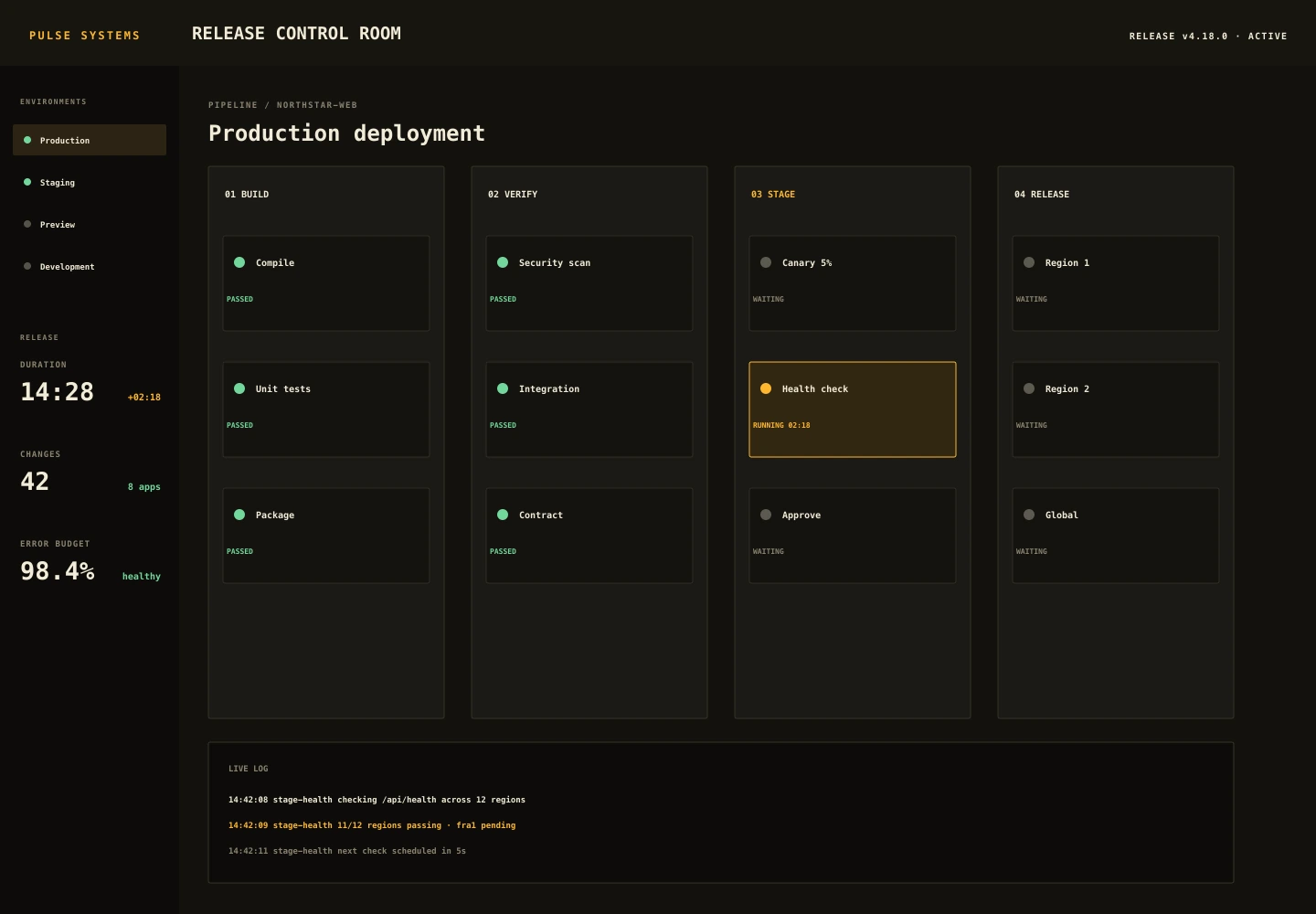Open the Approve job card
Image resolution: width=1316 pixels, height=914 pixels.
coord(853,536)
